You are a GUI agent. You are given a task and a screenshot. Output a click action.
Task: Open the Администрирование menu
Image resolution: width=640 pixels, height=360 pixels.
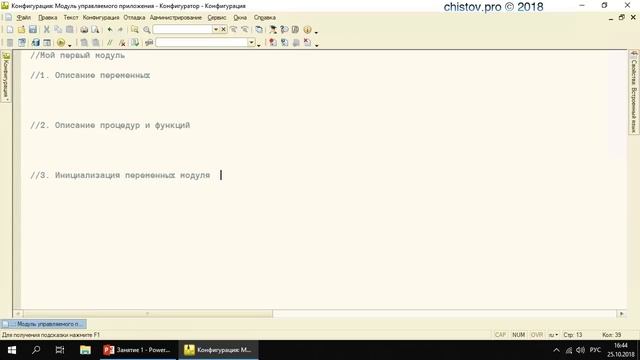point(176,18)
